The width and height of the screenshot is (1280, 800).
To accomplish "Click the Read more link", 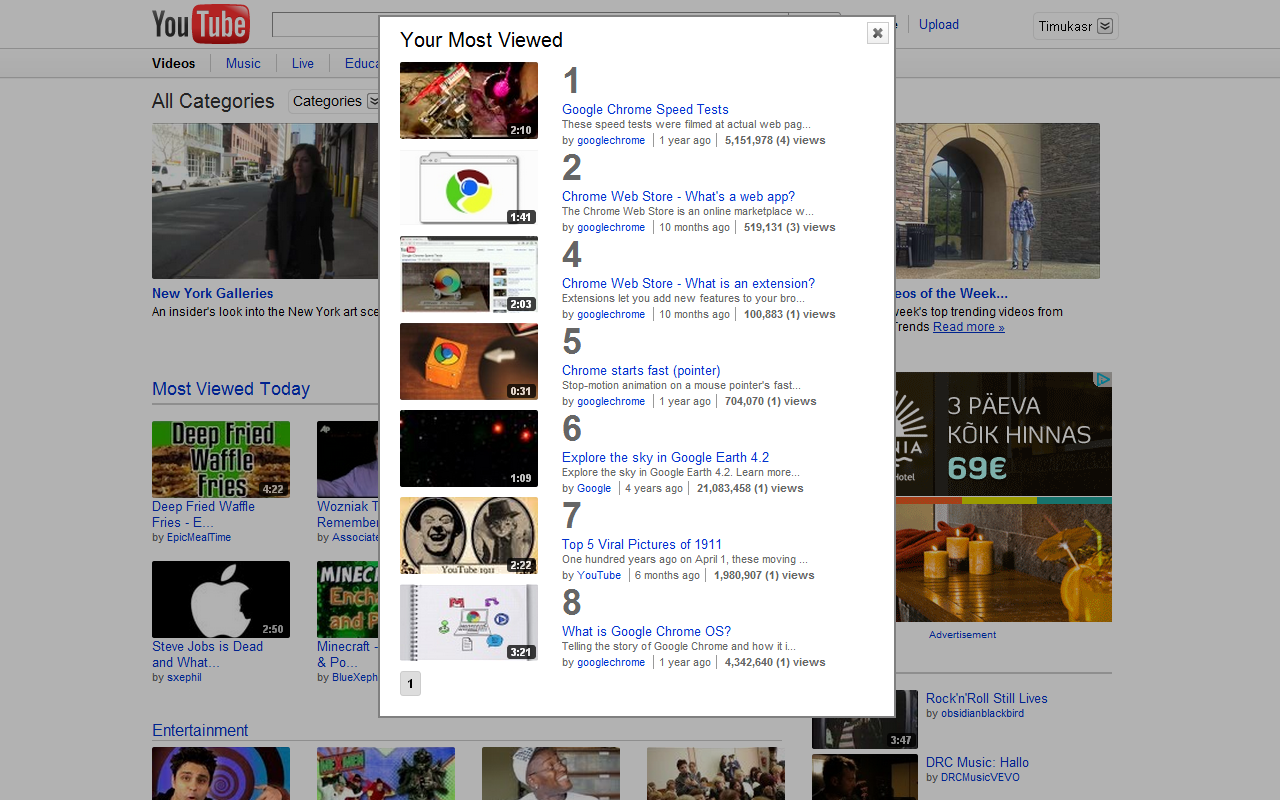I will (969, 327).
